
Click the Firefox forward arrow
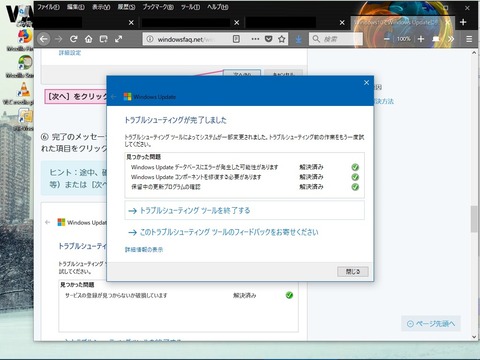point(59,39)
